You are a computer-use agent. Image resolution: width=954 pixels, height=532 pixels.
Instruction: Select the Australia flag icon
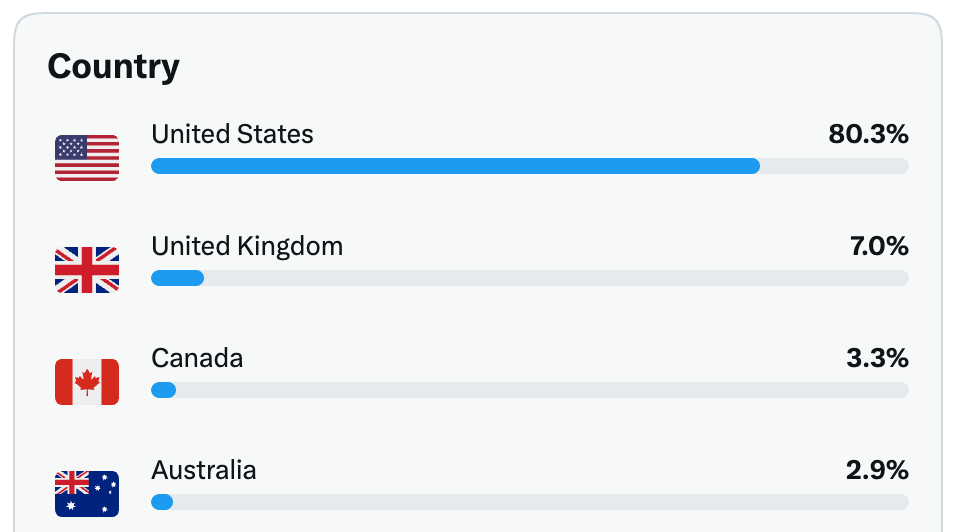click(x=87, y=494)
